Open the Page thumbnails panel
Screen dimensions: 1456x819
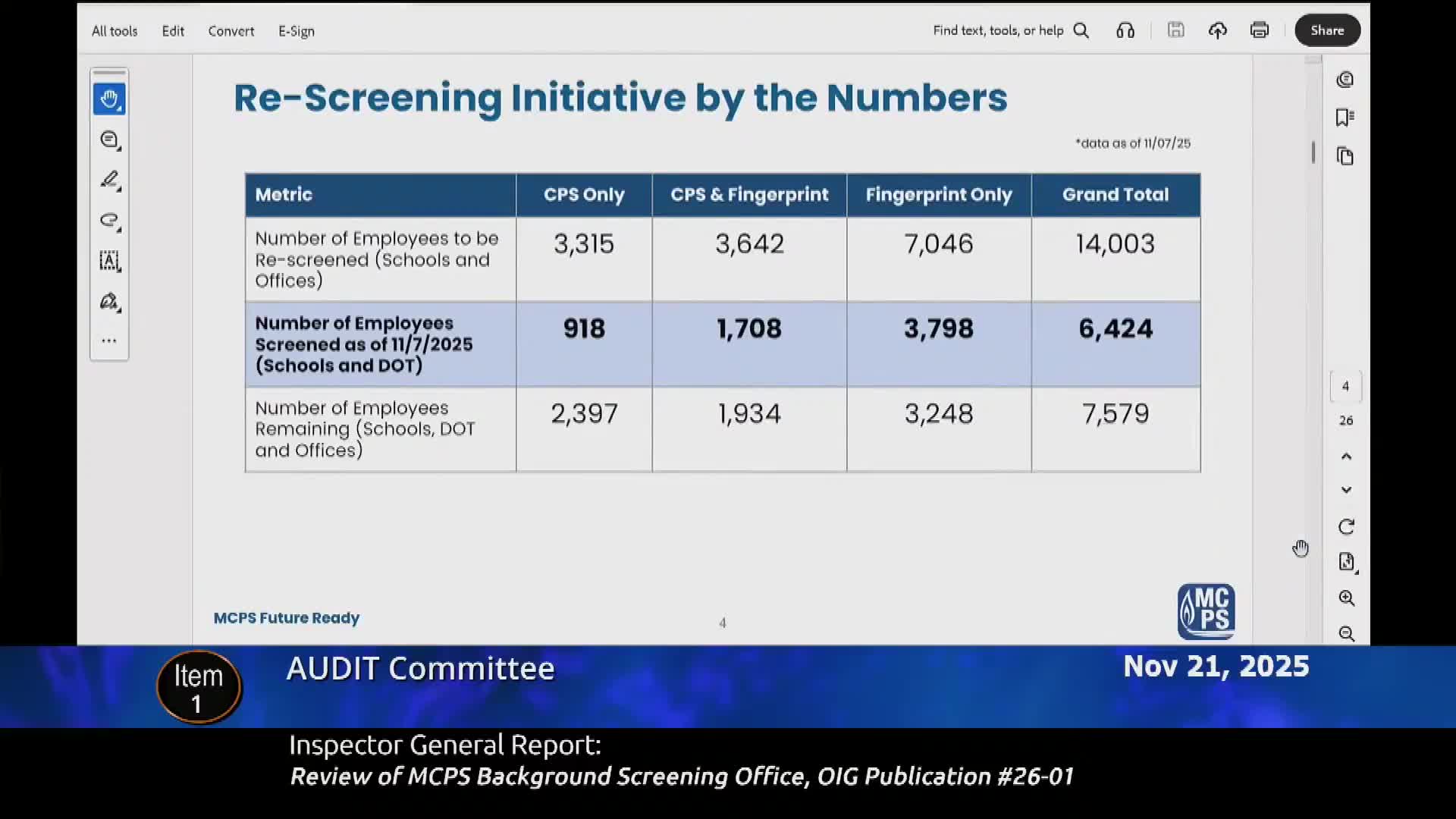pyautogui.click(x=1346, y=156)
